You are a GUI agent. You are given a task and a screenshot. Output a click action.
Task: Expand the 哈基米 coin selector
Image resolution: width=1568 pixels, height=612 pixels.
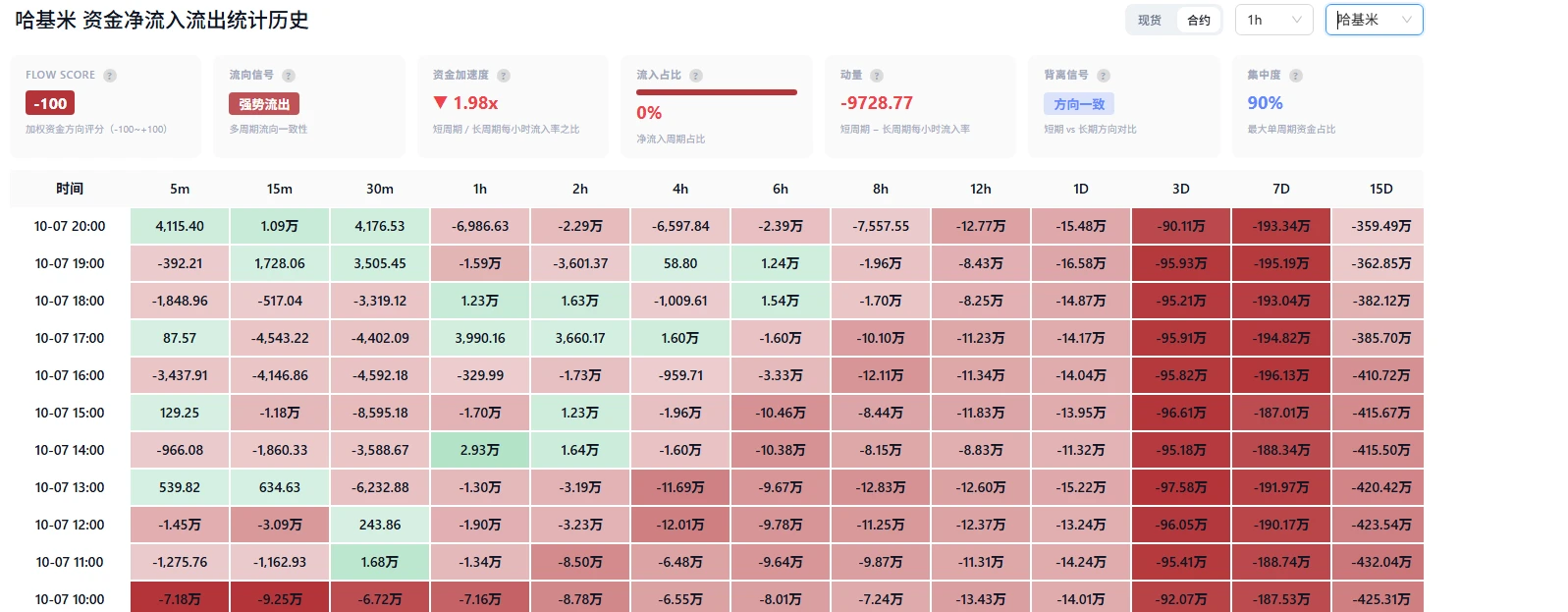click(1375, 20)
